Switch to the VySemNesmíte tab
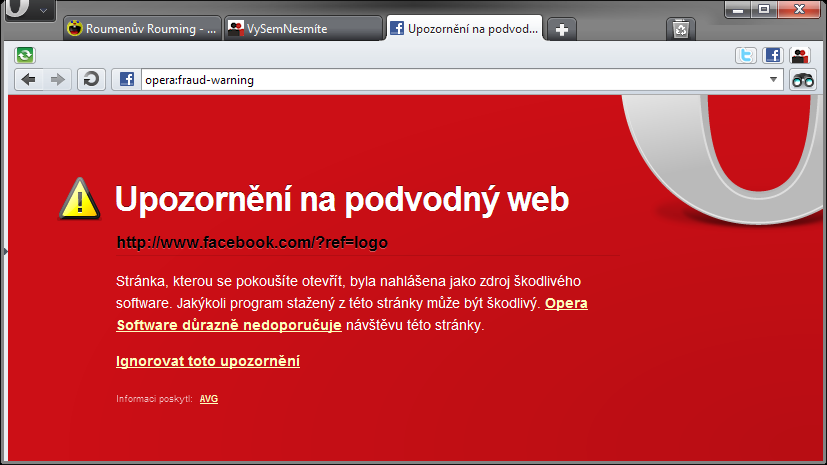 (x=303, y=28)
